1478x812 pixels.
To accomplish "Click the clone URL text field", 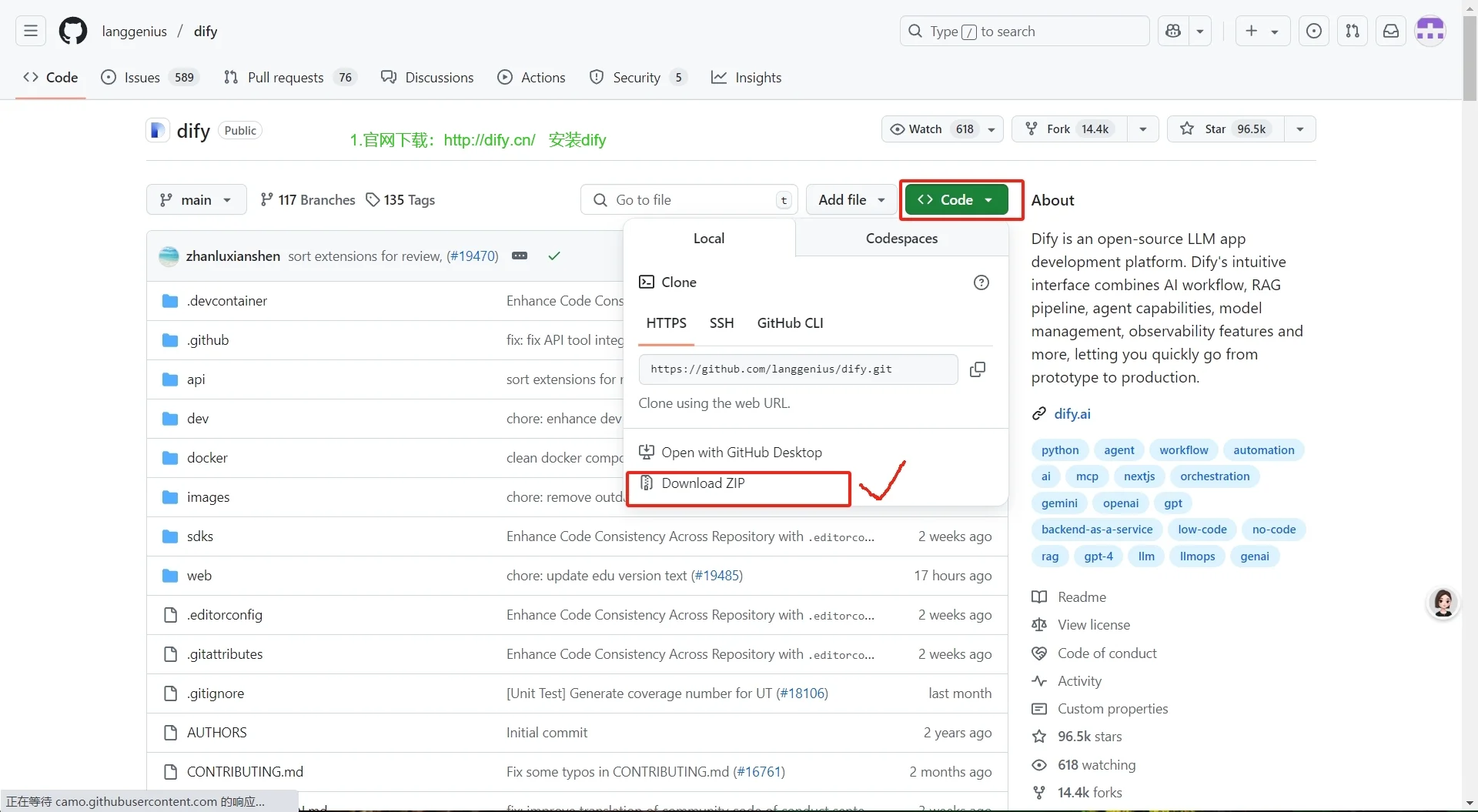I will [x=798, y=369].
